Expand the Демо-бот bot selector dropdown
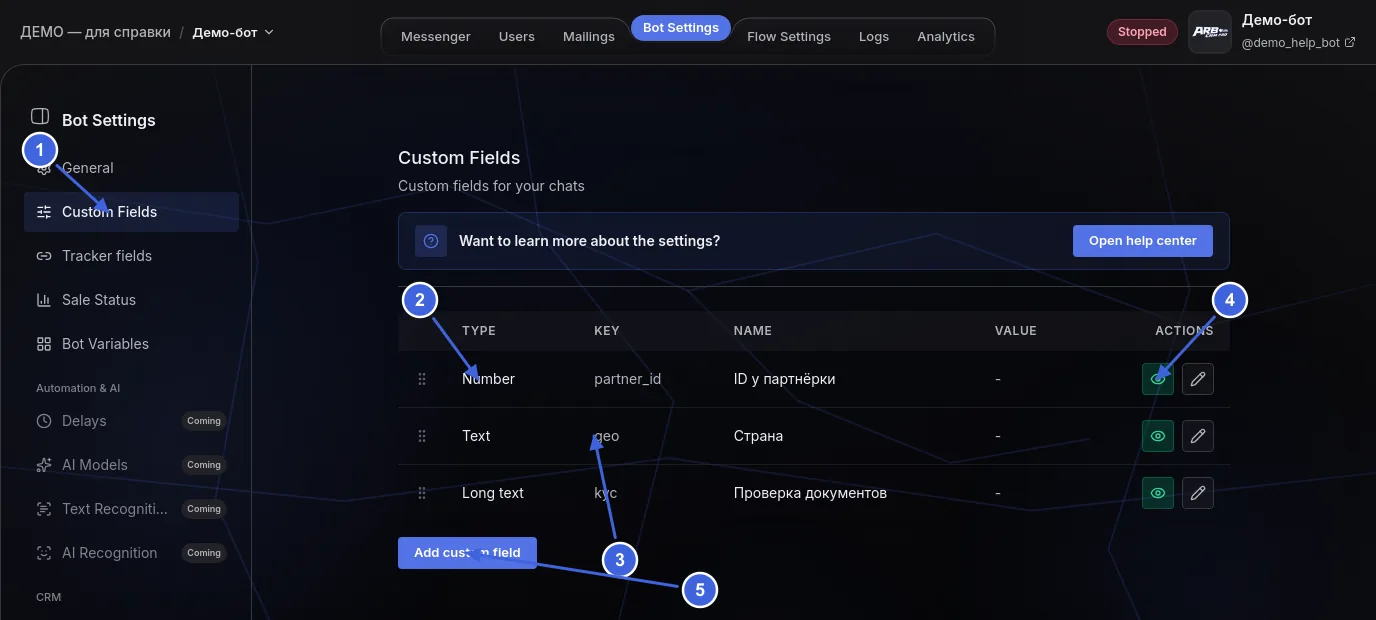Screen dimensions: 1376x620 click(233, 32)
